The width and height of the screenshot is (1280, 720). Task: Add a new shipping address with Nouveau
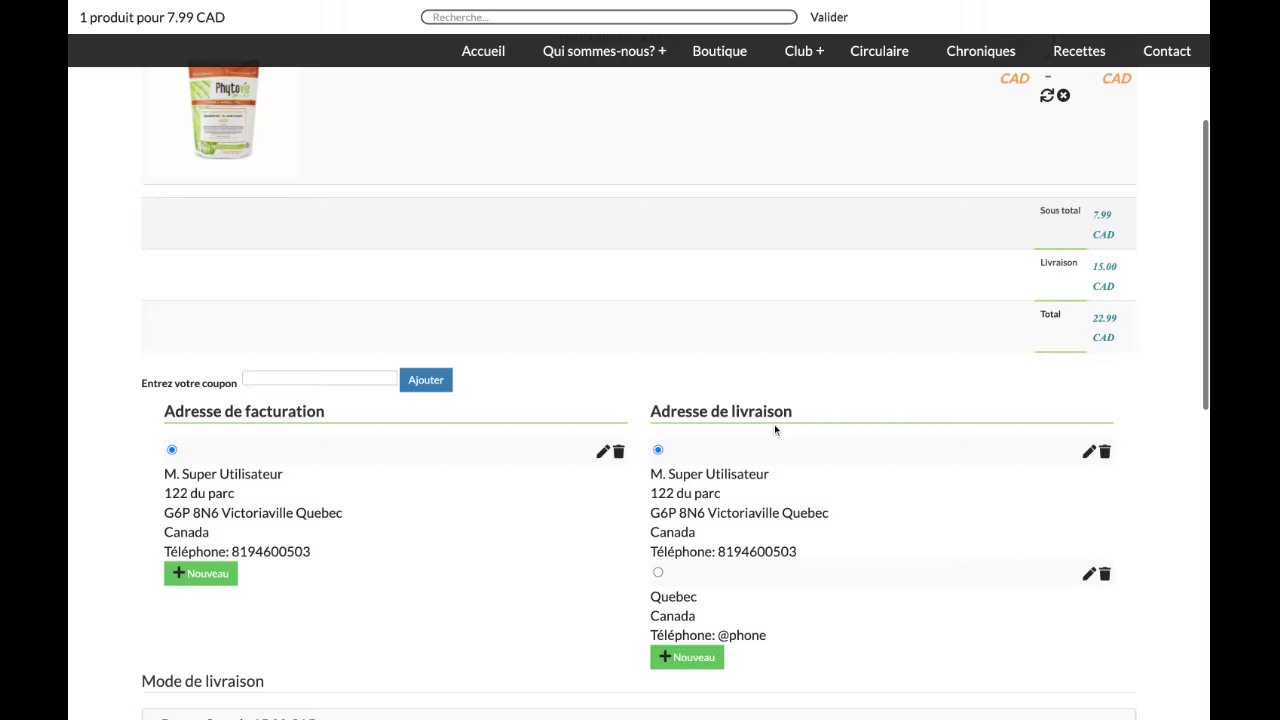click(x=687, y=657)
